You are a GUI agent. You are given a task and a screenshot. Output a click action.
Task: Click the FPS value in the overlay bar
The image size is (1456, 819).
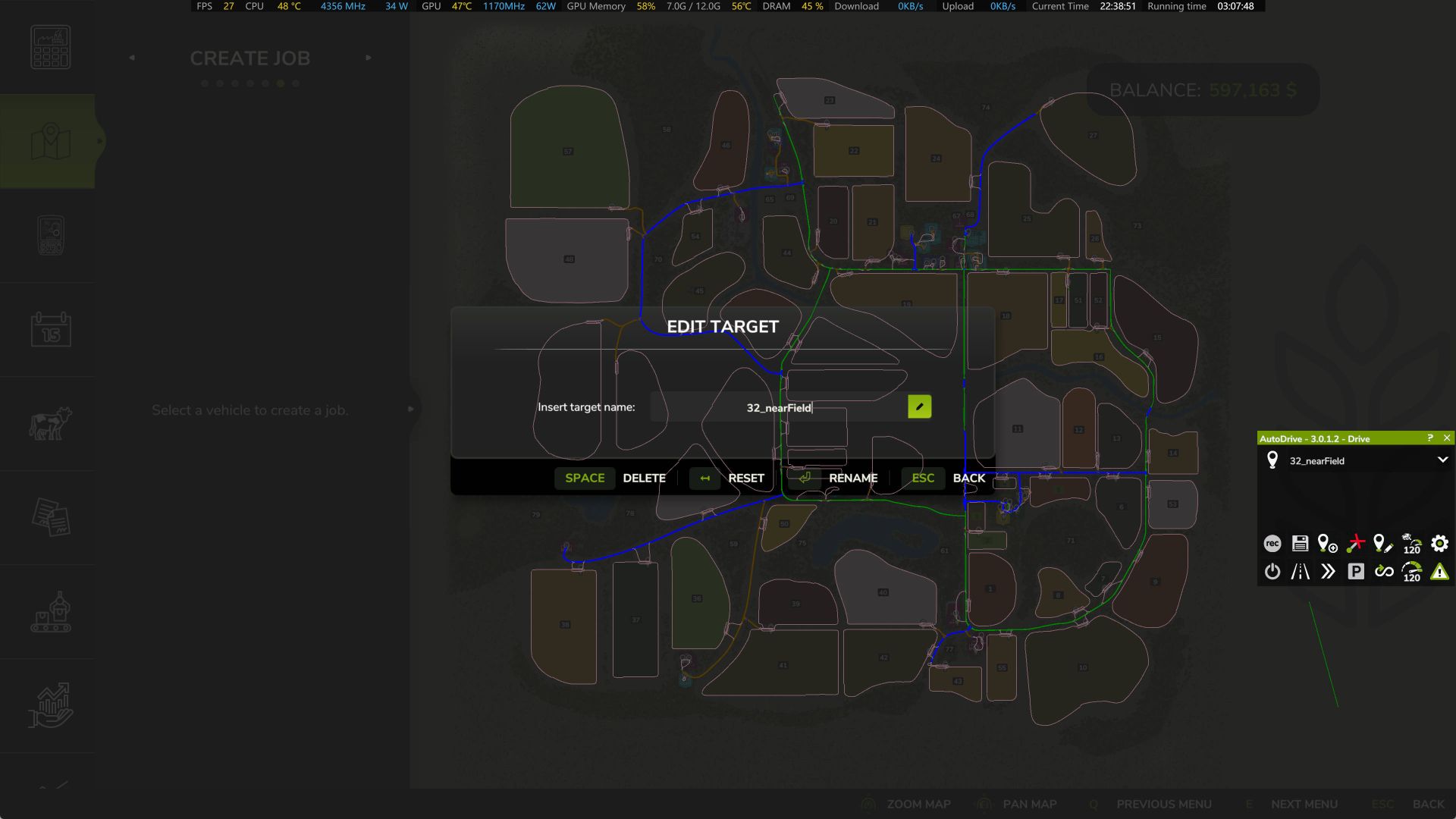(x=228, y=6)
